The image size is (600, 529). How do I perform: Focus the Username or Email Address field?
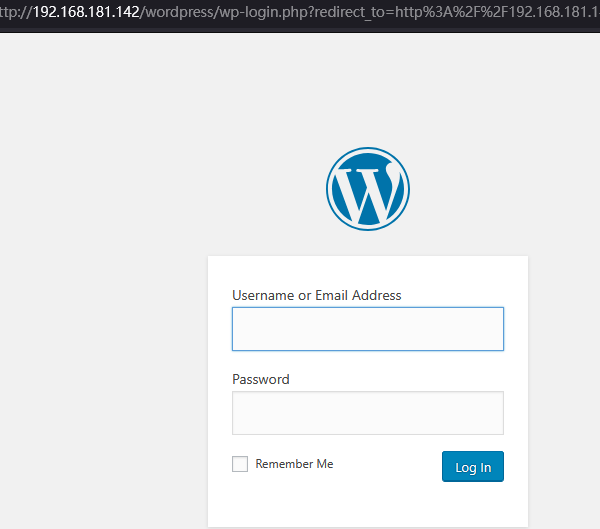(x=367, y=329)
